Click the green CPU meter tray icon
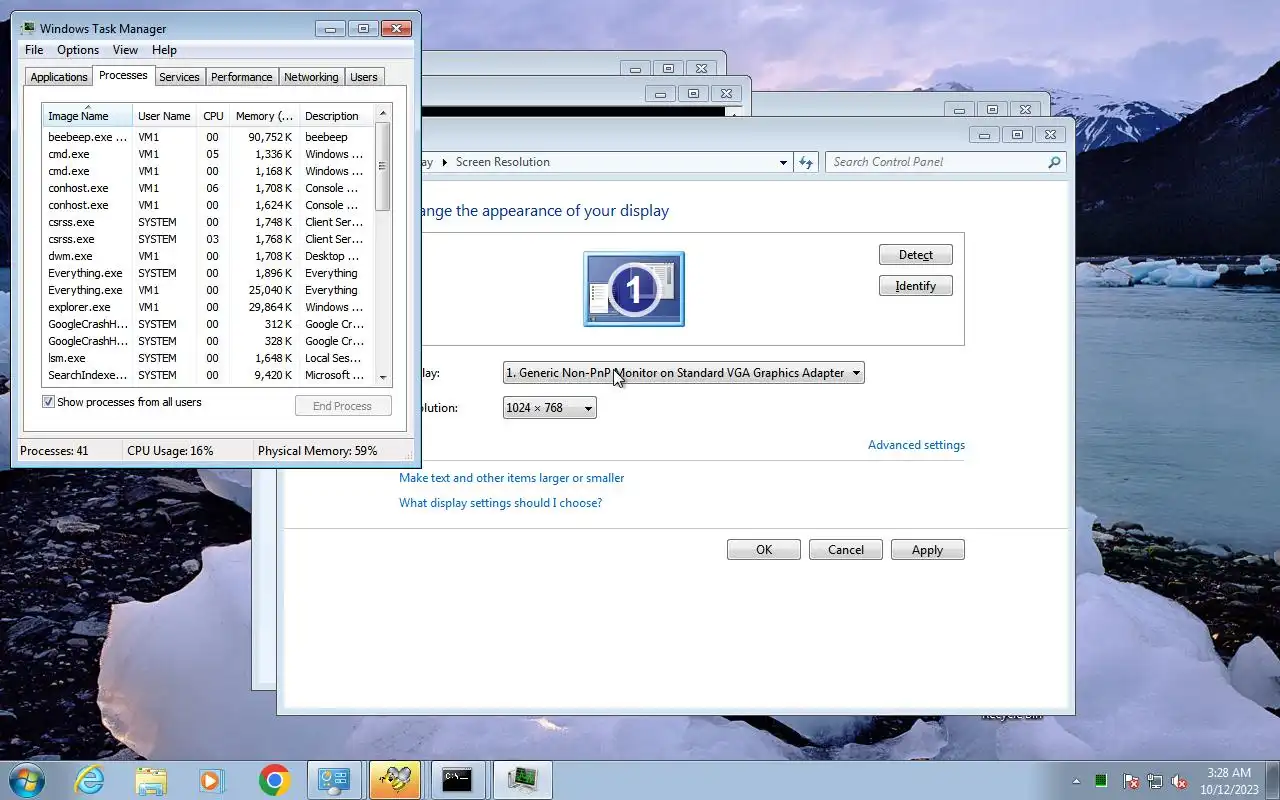Image resolution: width=1280 pixels, height=800 pixels. coord(1101,781)
